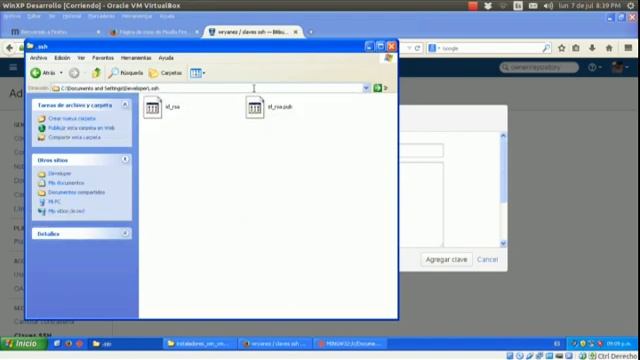The width and height of the screenshot is (640, 360).
Task: Click the Ubuntu volume icon in top panel
Action: (x=548, y=6)
